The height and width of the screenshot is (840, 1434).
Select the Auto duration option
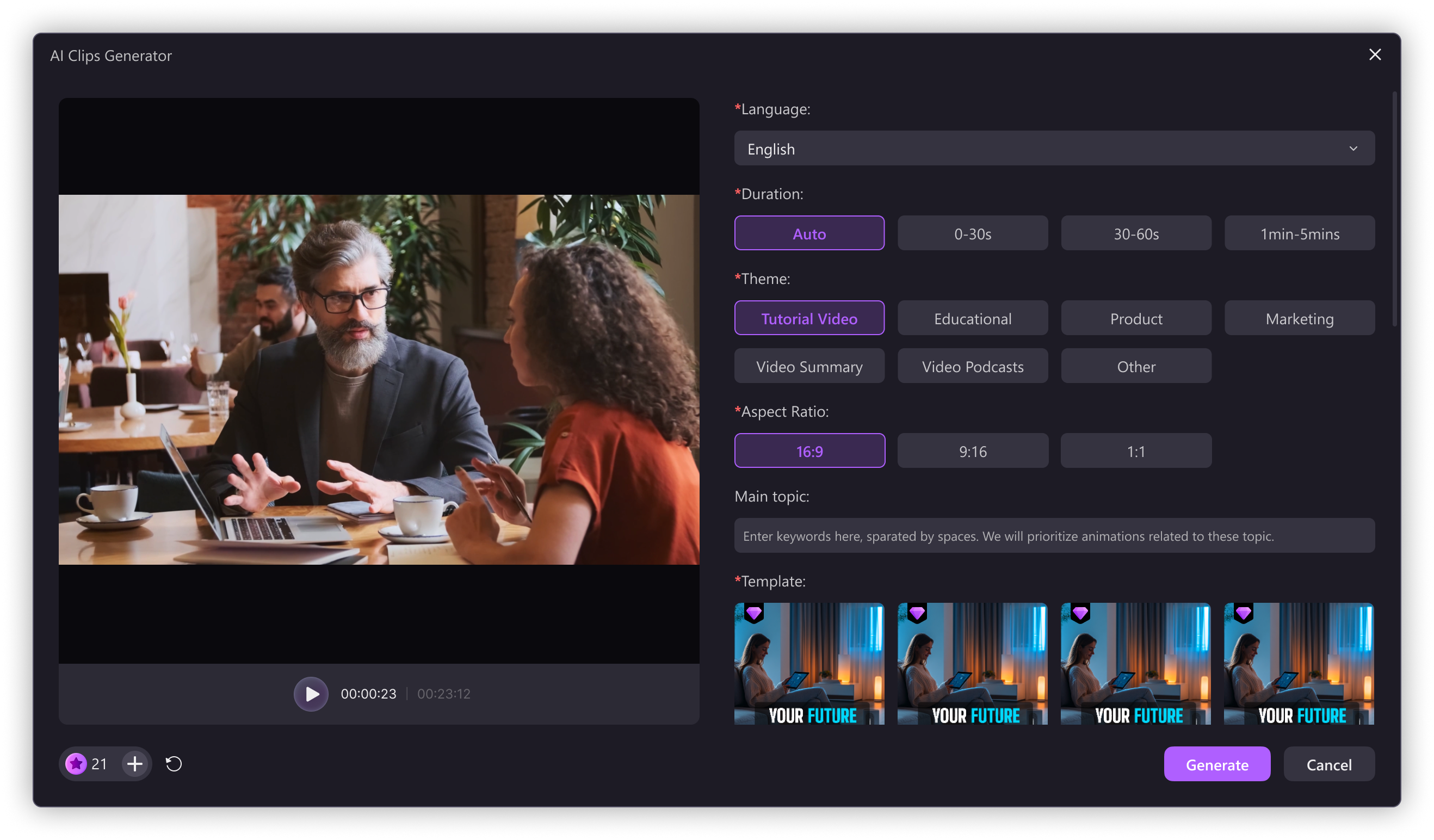(810, 232)
